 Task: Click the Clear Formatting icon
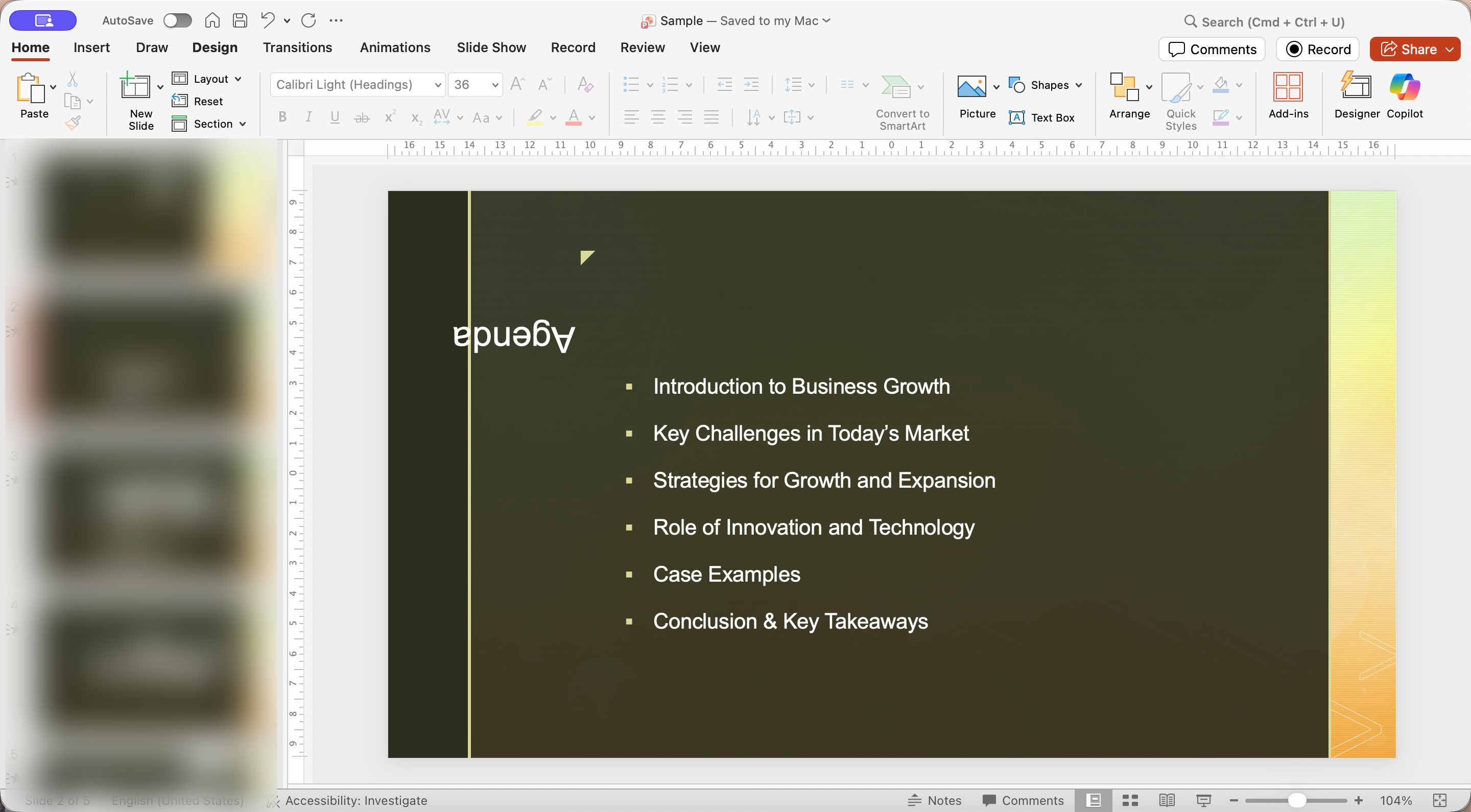[x=585, y=84]
